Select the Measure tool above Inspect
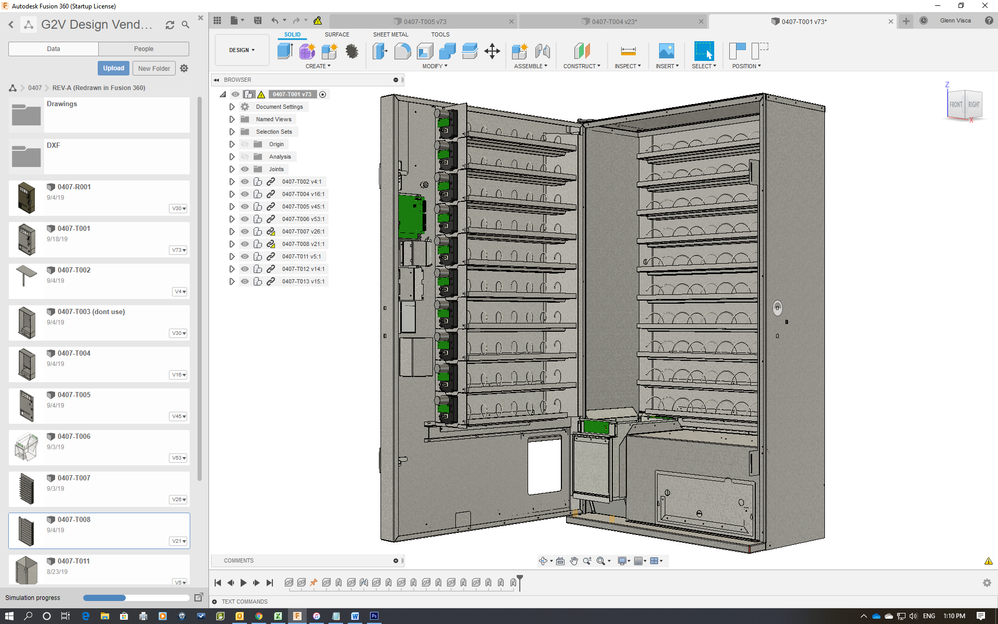 pyautogui.click(x=628, y=51)
